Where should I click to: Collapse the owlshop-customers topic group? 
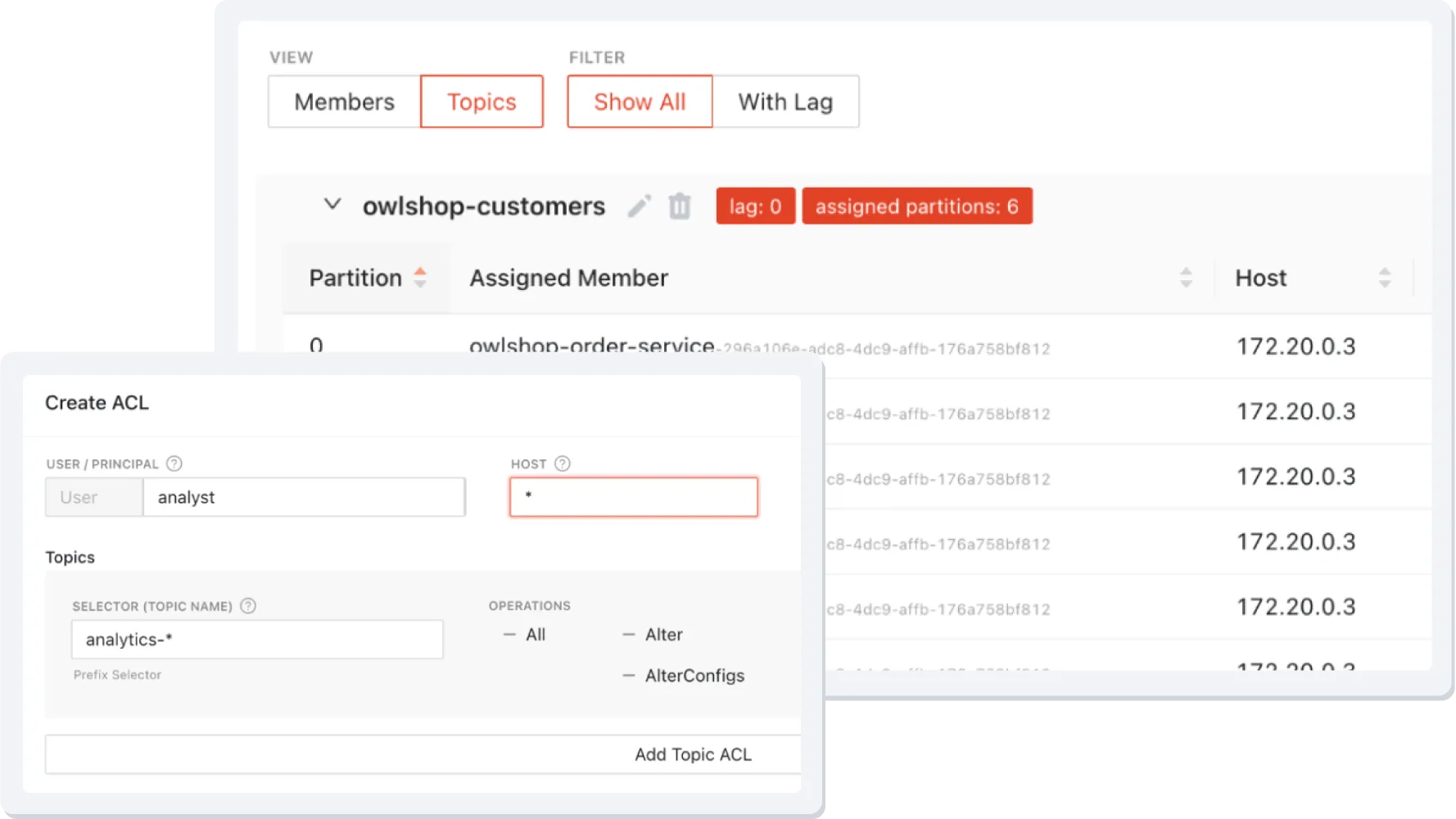point(332,206)
